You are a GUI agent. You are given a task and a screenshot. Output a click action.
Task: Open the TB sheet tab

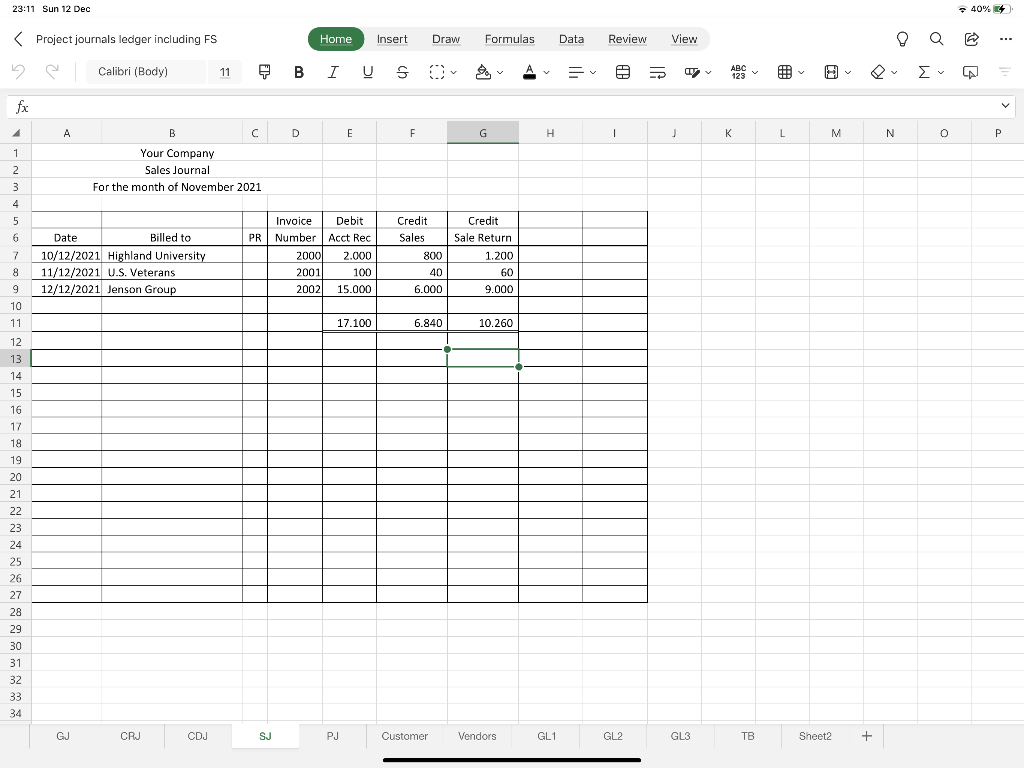pos(748,736)
